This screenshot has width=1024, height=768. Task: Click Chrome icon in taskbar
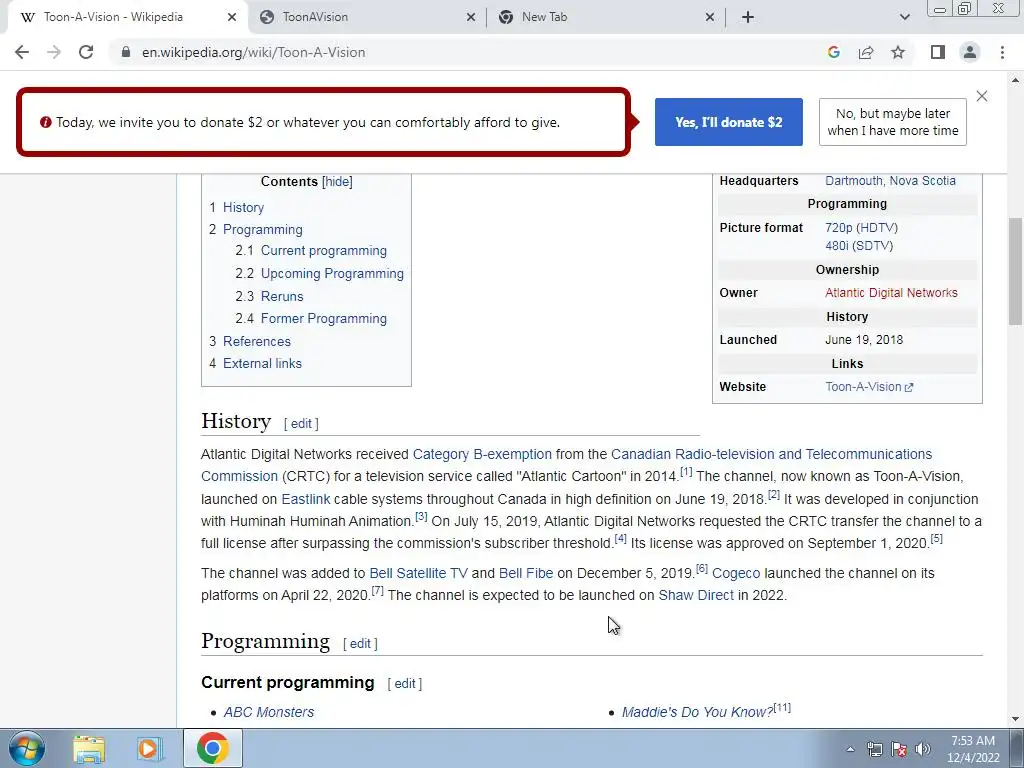pyautogui.click(x=212, y=748)
